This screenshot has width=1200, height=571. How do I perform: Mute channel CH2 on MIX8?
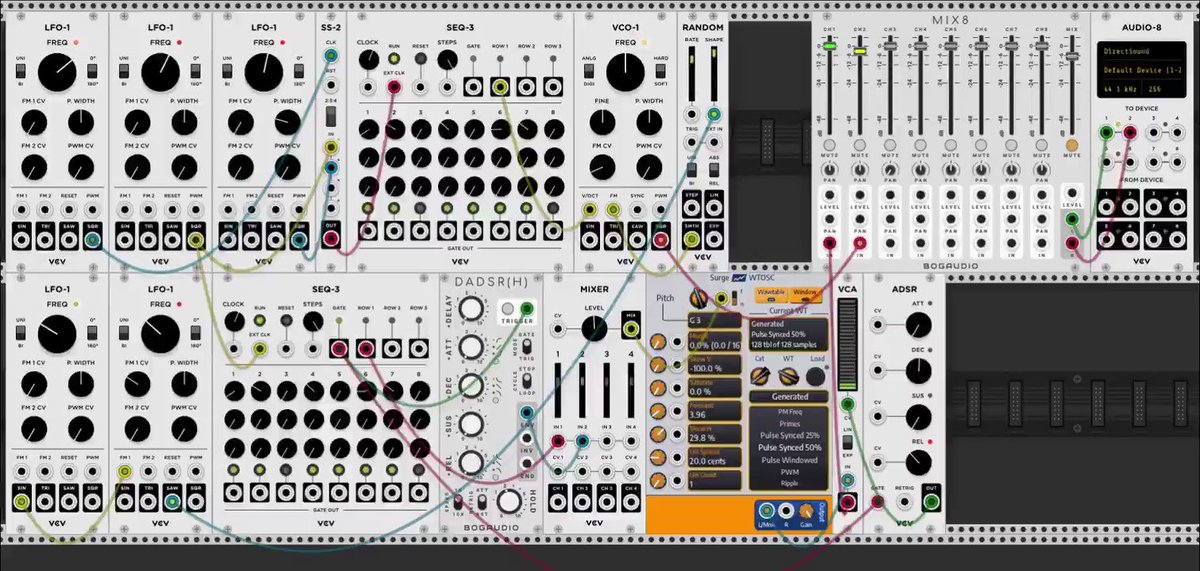[x=860, y=144]
